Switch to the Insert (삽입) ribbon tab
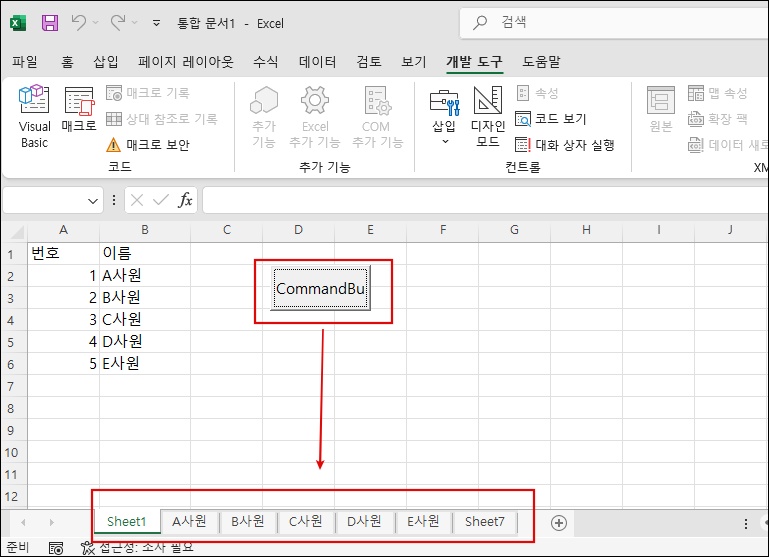 pyautogui.click(x=105, y=62)
